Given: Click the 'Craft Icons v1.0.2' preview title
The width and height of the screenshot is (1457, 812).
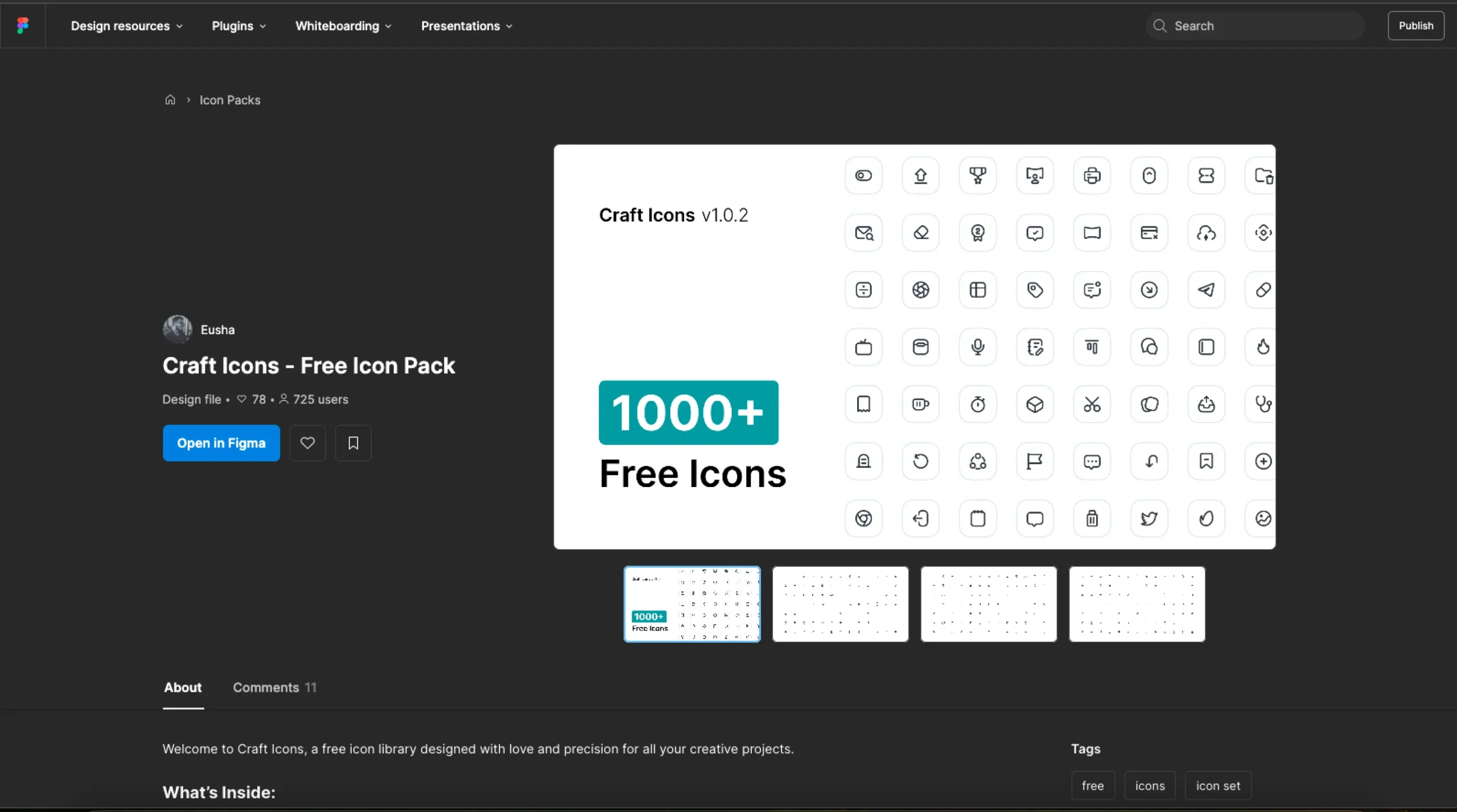Looking at the screenshot, I should pyautogui.click(x=673, y=215).
